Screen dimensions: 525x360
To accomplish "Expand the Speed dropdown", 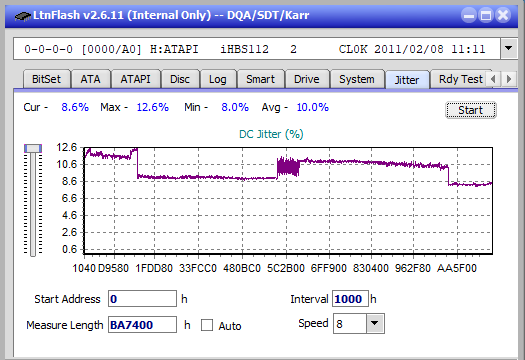I will click(375, 323).
